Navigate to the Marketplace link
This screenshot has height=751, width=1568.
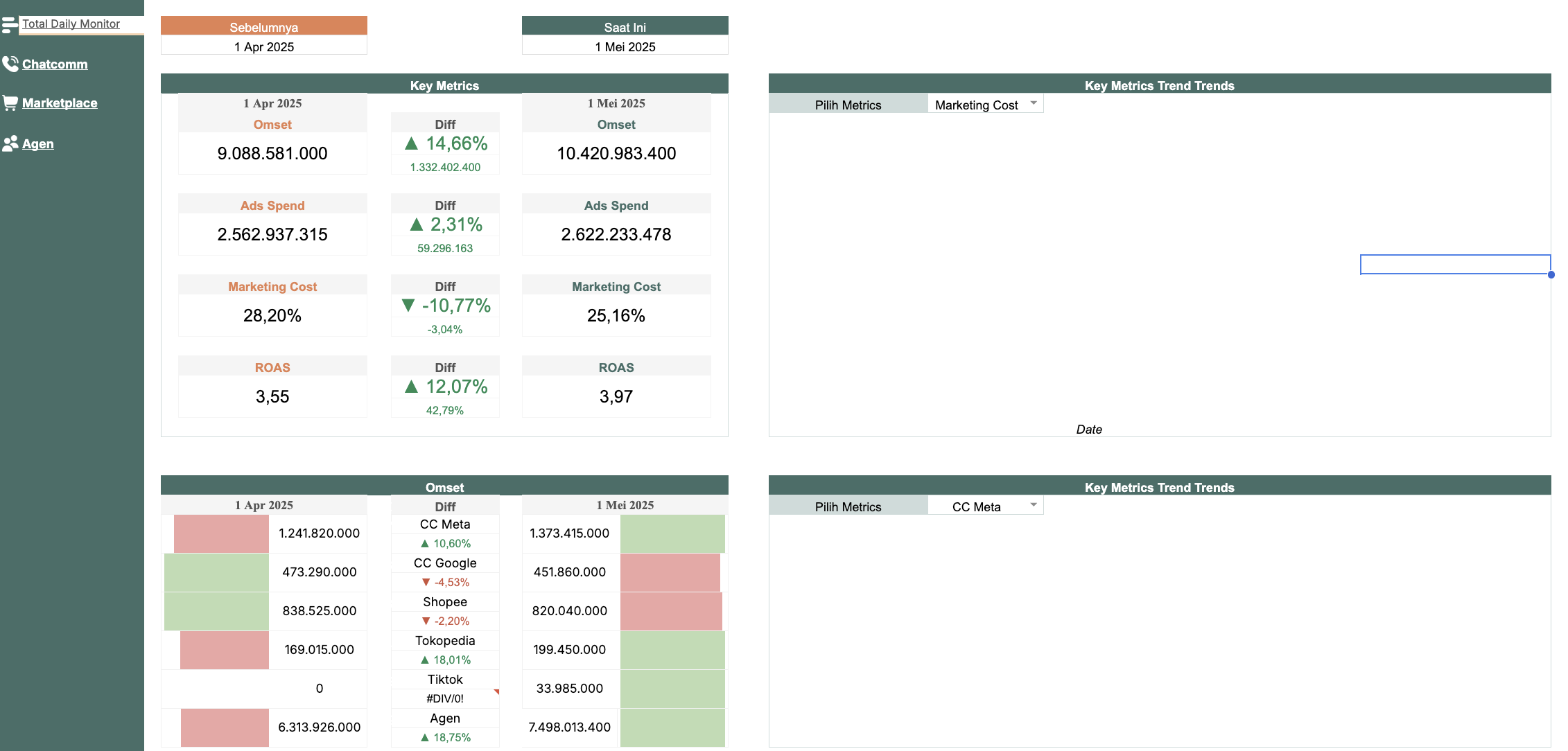pos(60,103)
